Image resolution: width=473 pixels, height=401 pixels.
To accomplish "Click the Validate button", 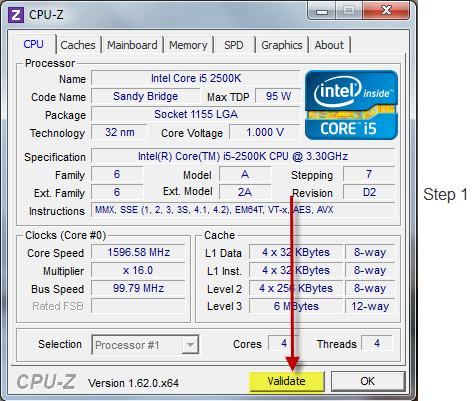I will coord(286,381).
